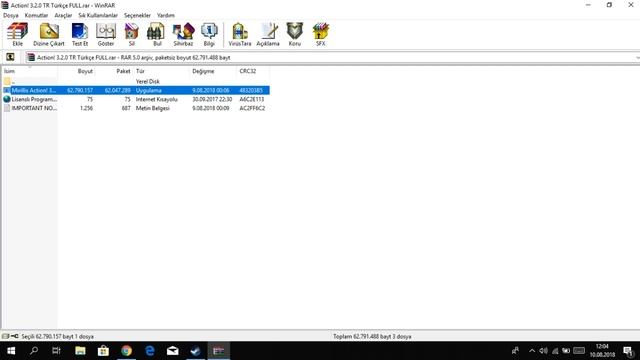Click the Internet Kısayolu type cell
The height and width of the screenshot is (360, 640).
point(157,99)
